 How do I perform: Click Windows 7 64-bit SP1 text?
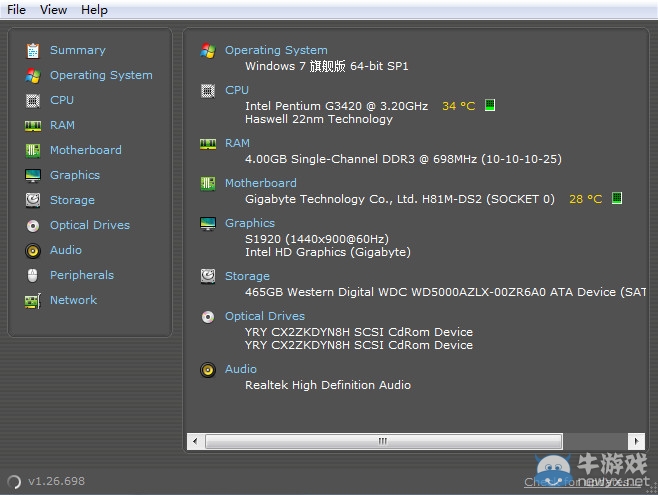326,66
